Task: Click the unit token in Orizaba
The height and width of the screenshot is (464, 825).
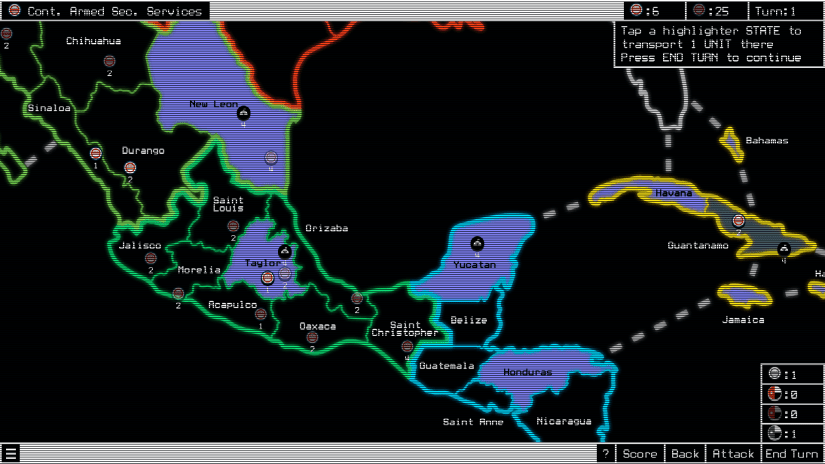Action: (x=357, y=298)
